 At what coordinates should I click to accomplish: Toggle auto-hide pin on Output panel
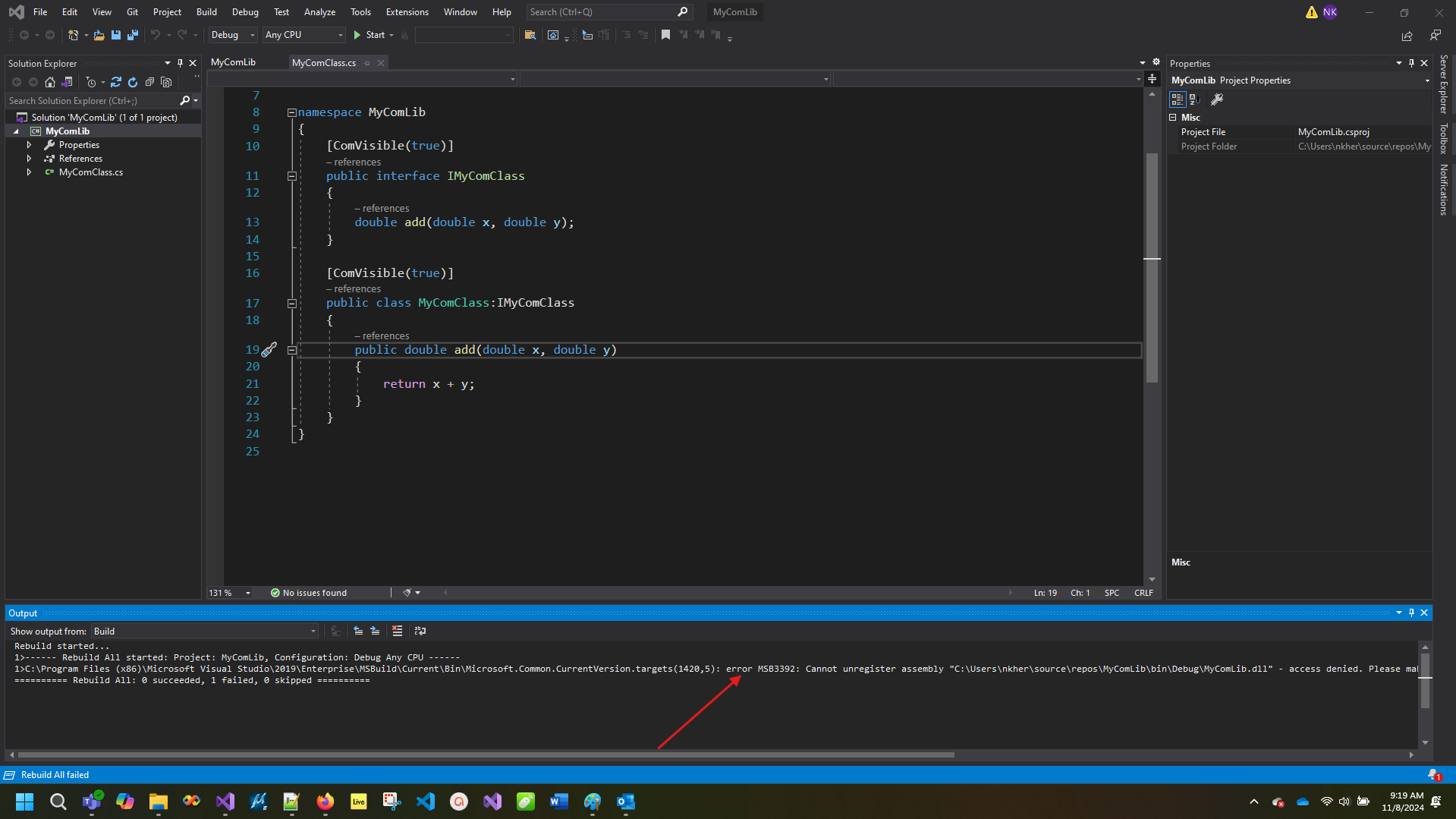1411,613
